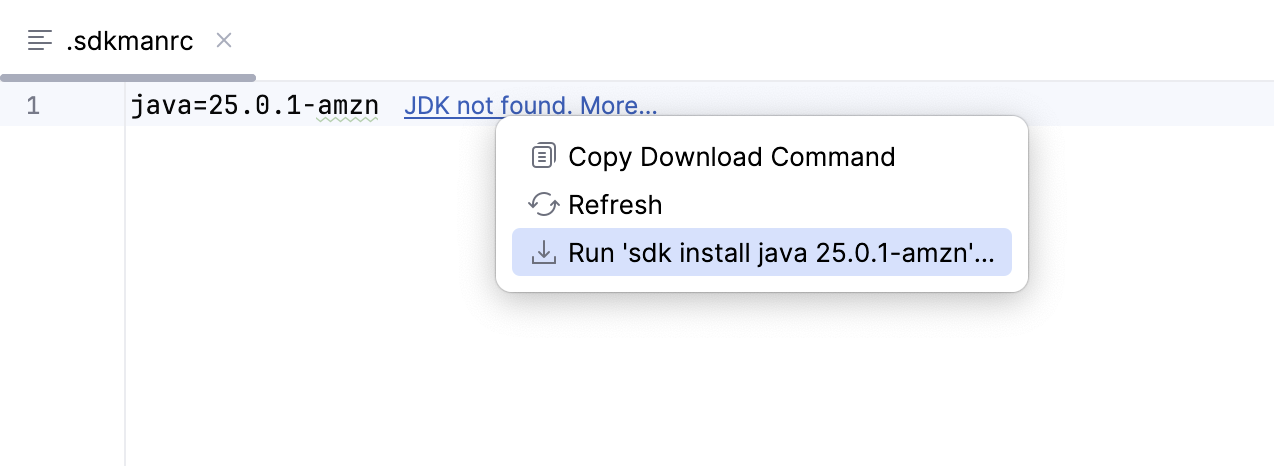Click the copy icon beside Copy Download Command

click(543, 157)
